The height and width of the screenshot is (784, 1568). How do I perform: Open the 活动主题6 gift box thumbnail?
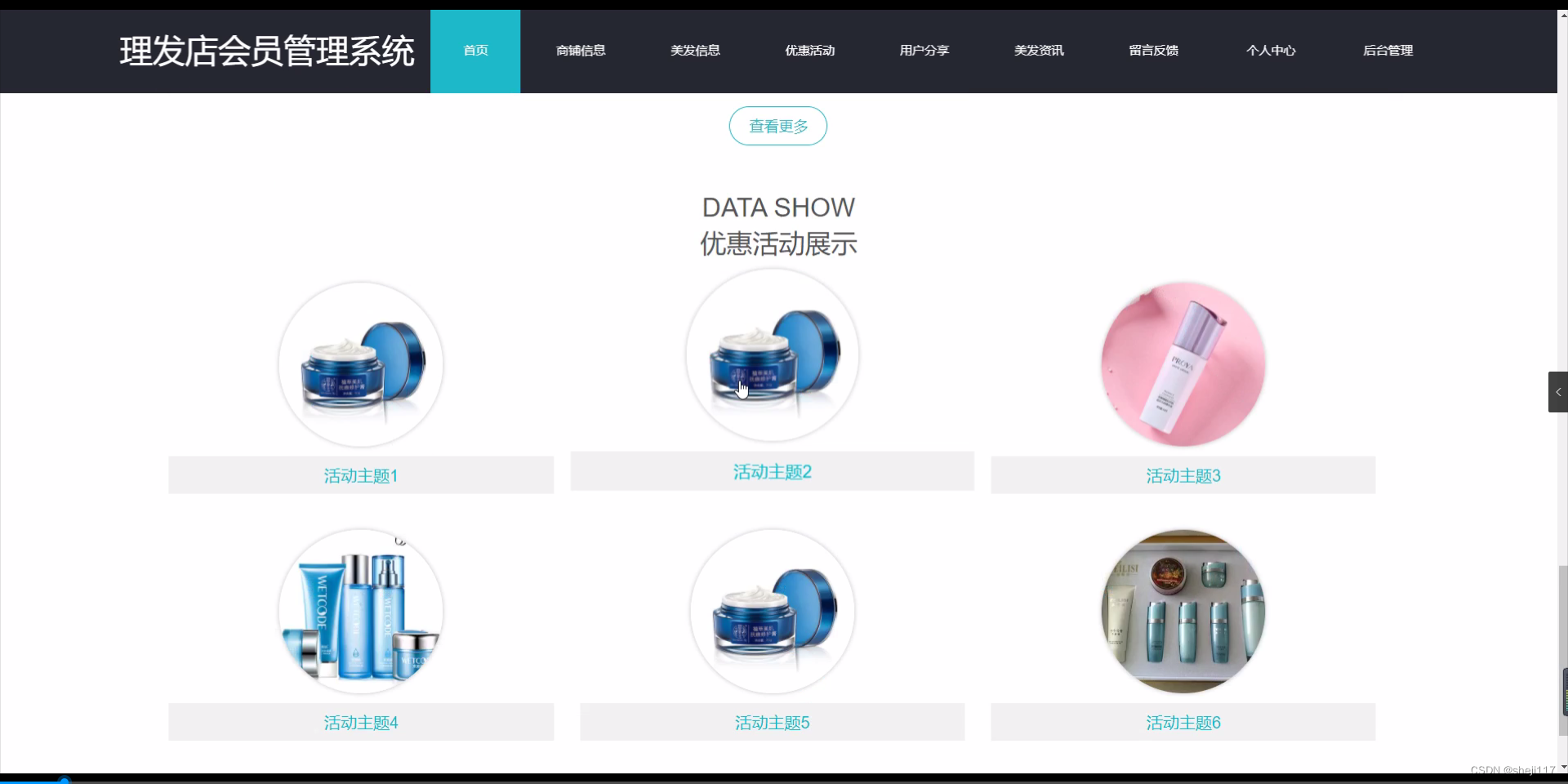[1183, 612]
